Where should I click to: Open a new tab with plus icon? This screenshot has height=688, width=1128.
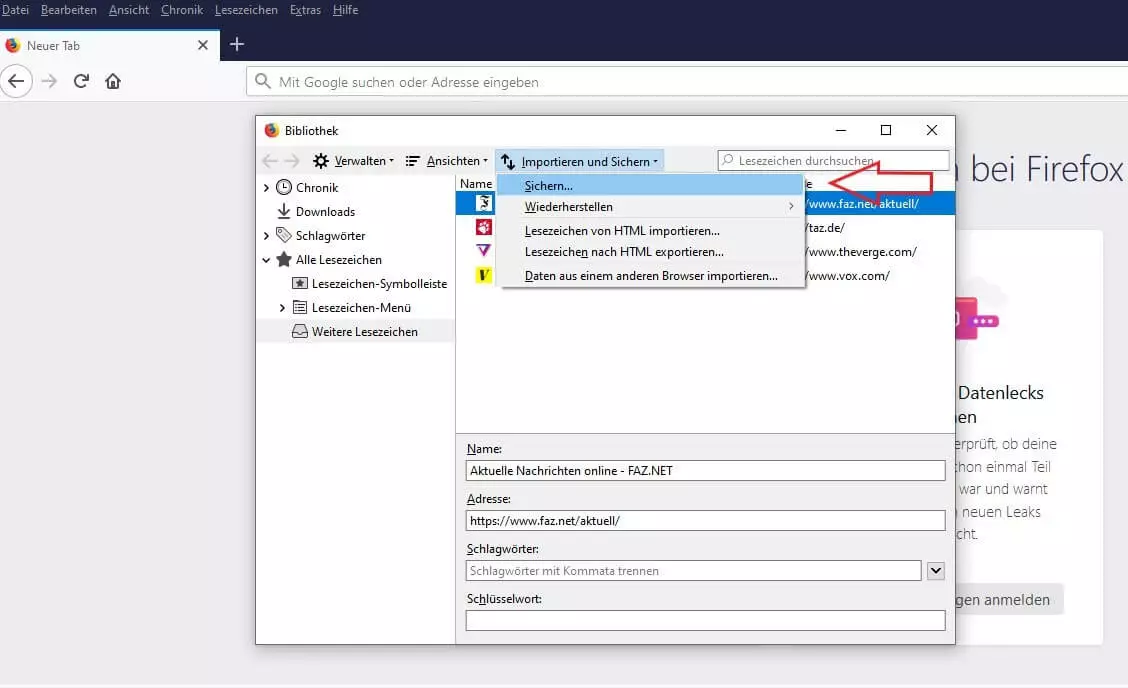(x=237, y=44)
